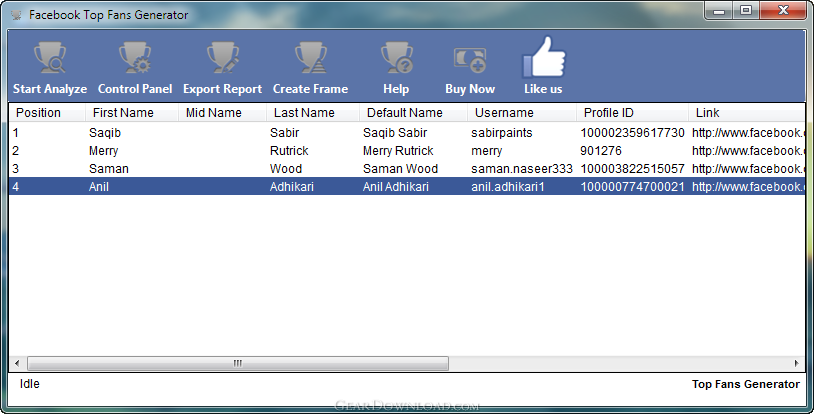Sort by the First Name column header

(x=132, y=113)
